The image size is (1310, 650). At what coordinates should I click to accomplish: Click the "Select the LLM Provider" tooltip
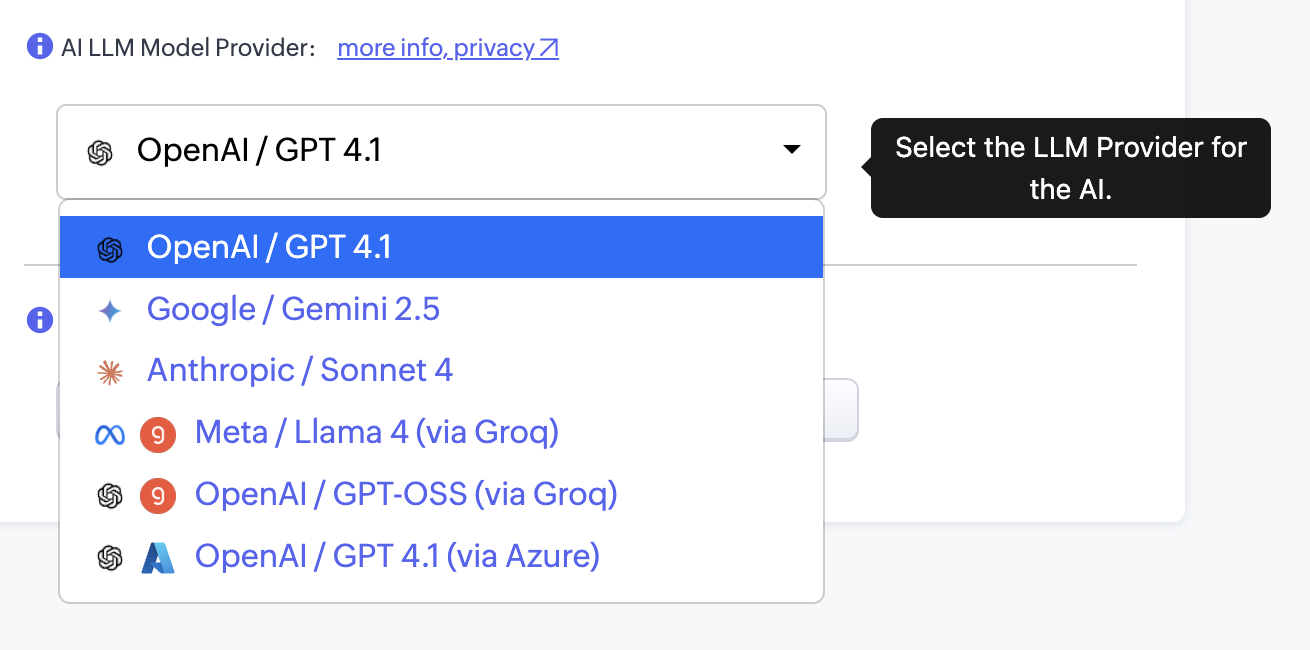[x=1070, y=168]
